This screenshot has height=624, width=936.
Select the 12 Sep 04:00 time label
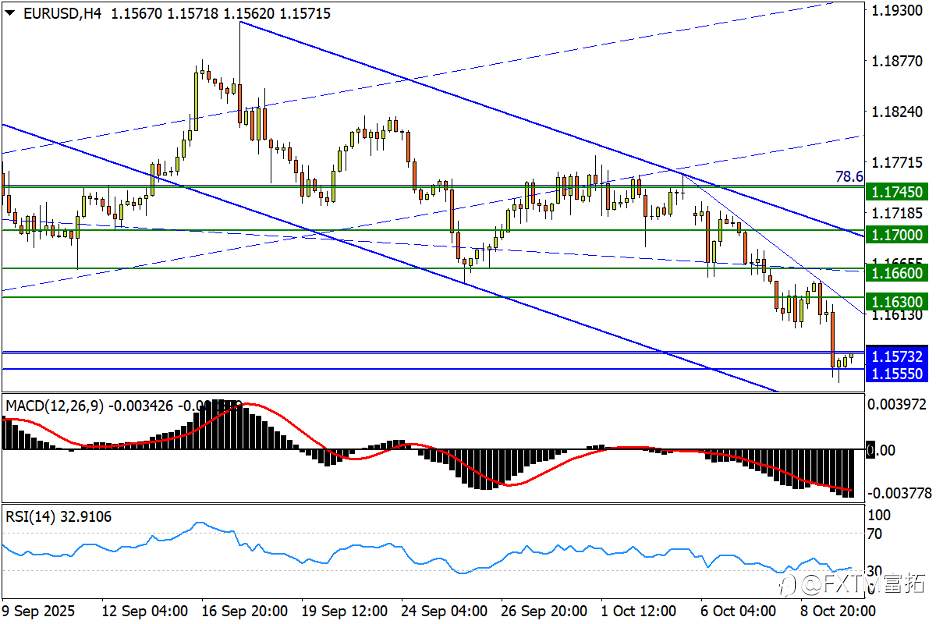(x=144, y=611)
